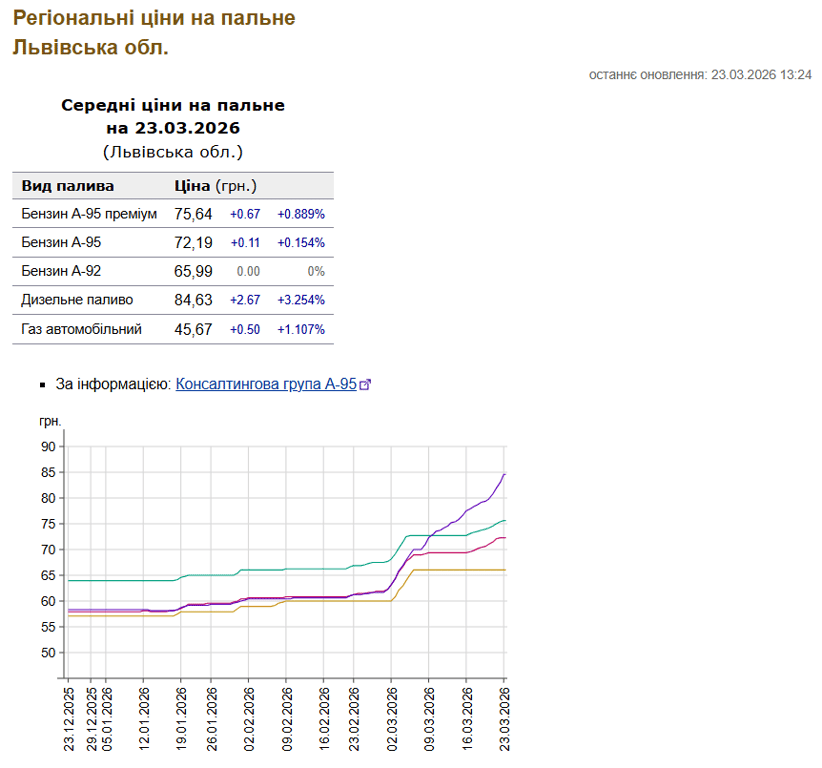Click the +0.889% change for А-95 преміум
Image resolution: width=822 pixels, height=768 pixels.
coord(301,214)
